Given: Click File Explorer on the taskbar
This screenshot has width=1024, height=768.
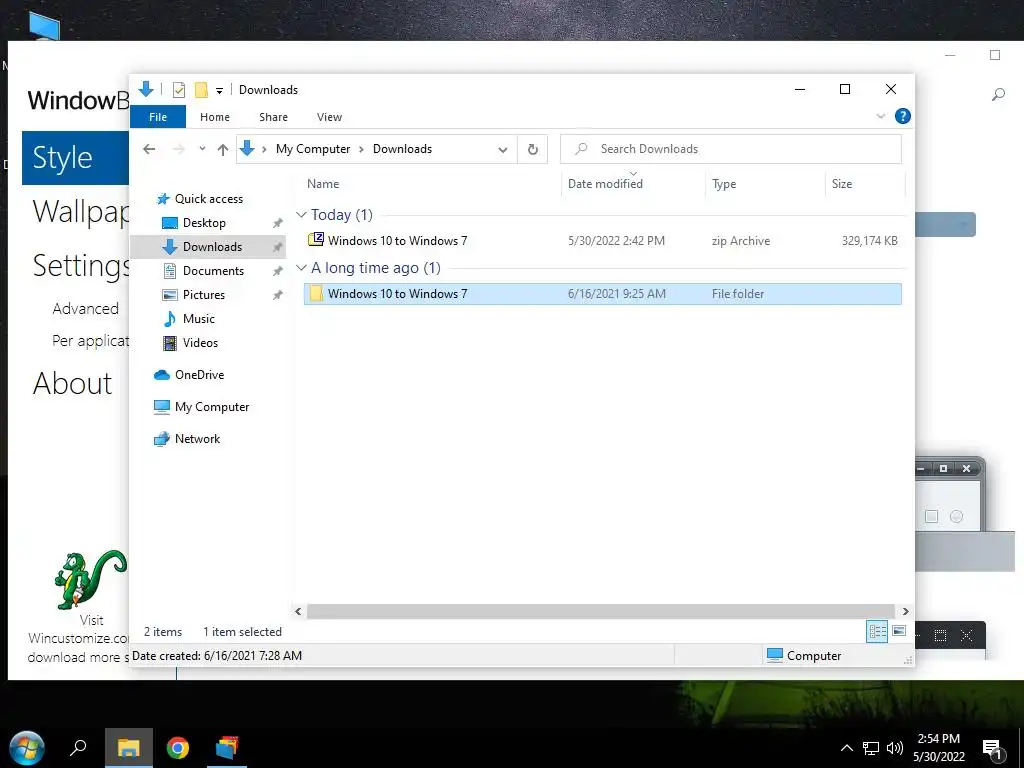Looking at the screenshot, I should 129,748.
